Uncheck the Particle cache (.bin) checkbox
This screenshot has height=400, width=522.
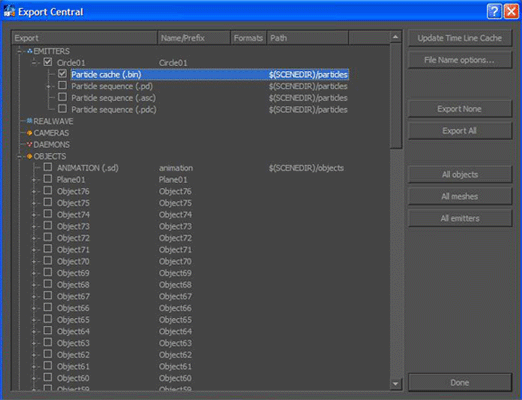(62, 73)
